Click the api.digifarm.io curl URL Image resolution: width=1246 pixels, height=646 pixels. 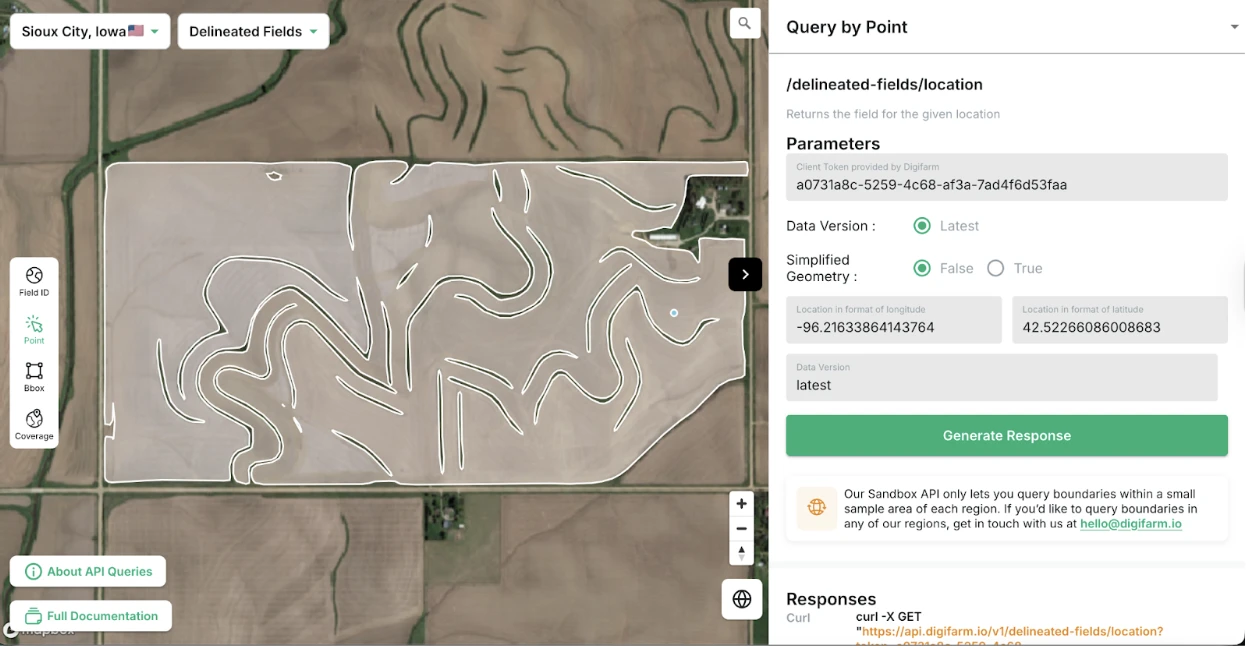point(1010,631)
